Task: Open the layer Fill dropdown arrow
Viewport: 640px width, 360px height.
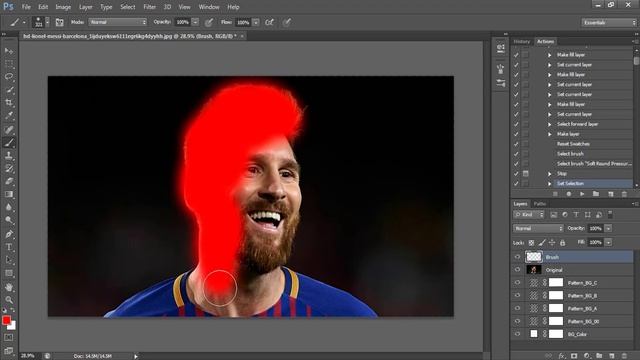Action: 608,242
